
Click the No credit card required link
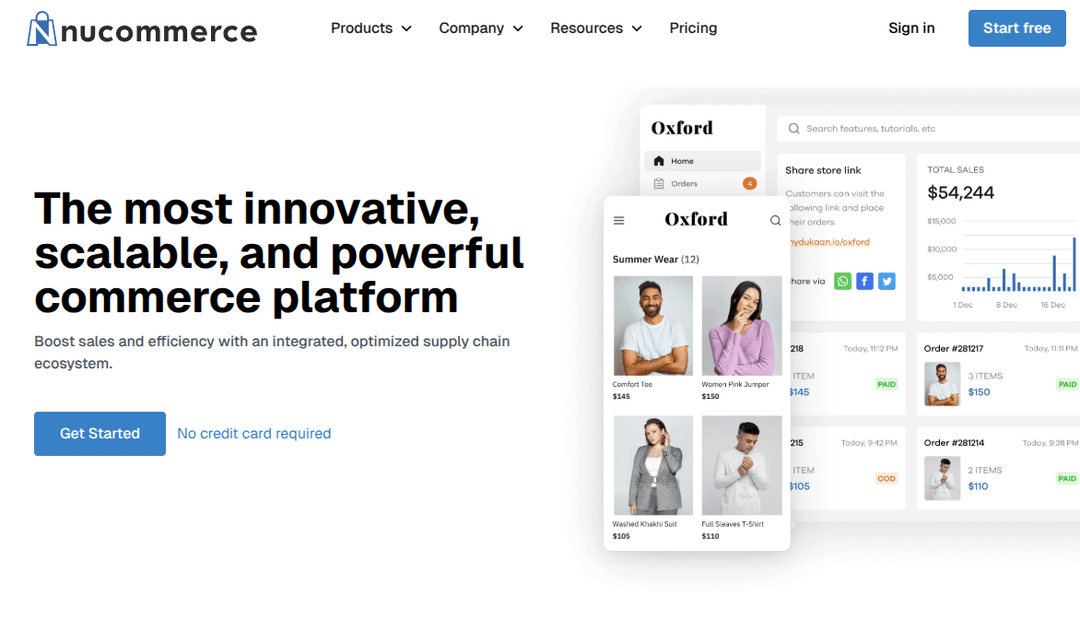(254, 433)
